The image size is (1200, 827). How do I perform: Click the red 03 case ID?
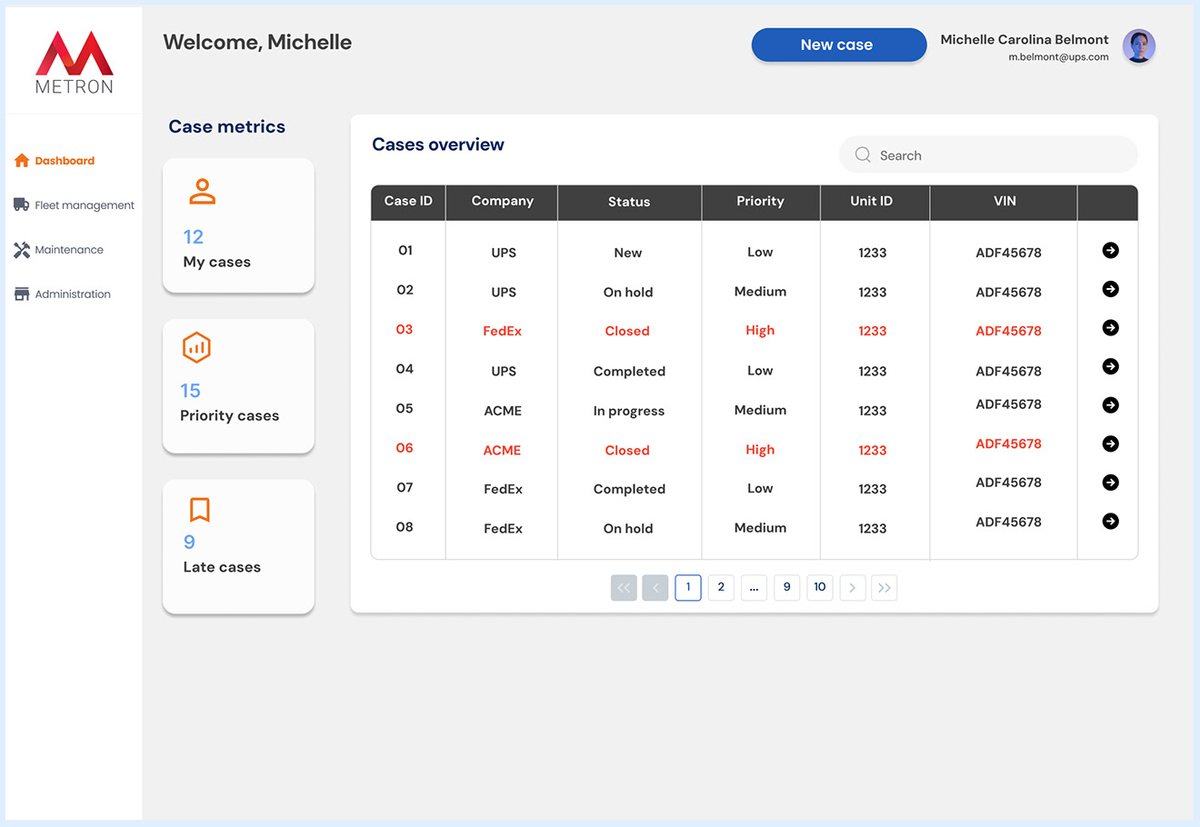tap(404, 329)
